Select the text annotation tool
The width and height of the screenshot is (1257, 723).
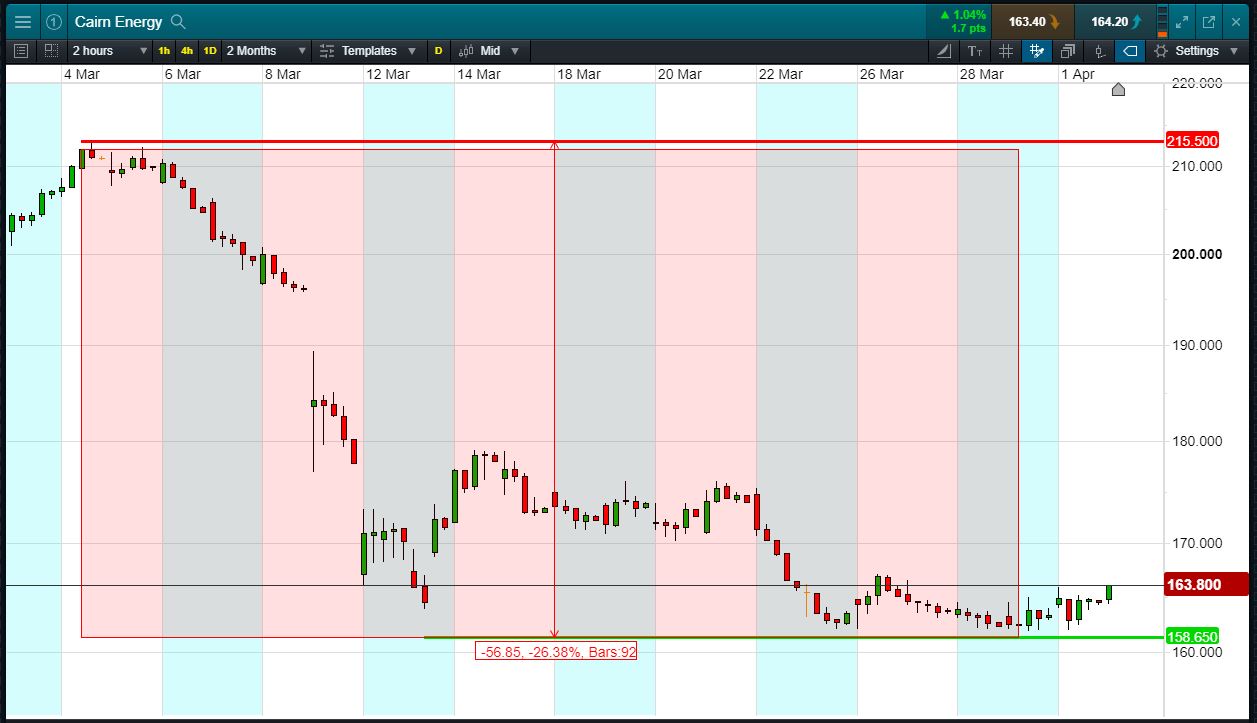pos(976,51)
